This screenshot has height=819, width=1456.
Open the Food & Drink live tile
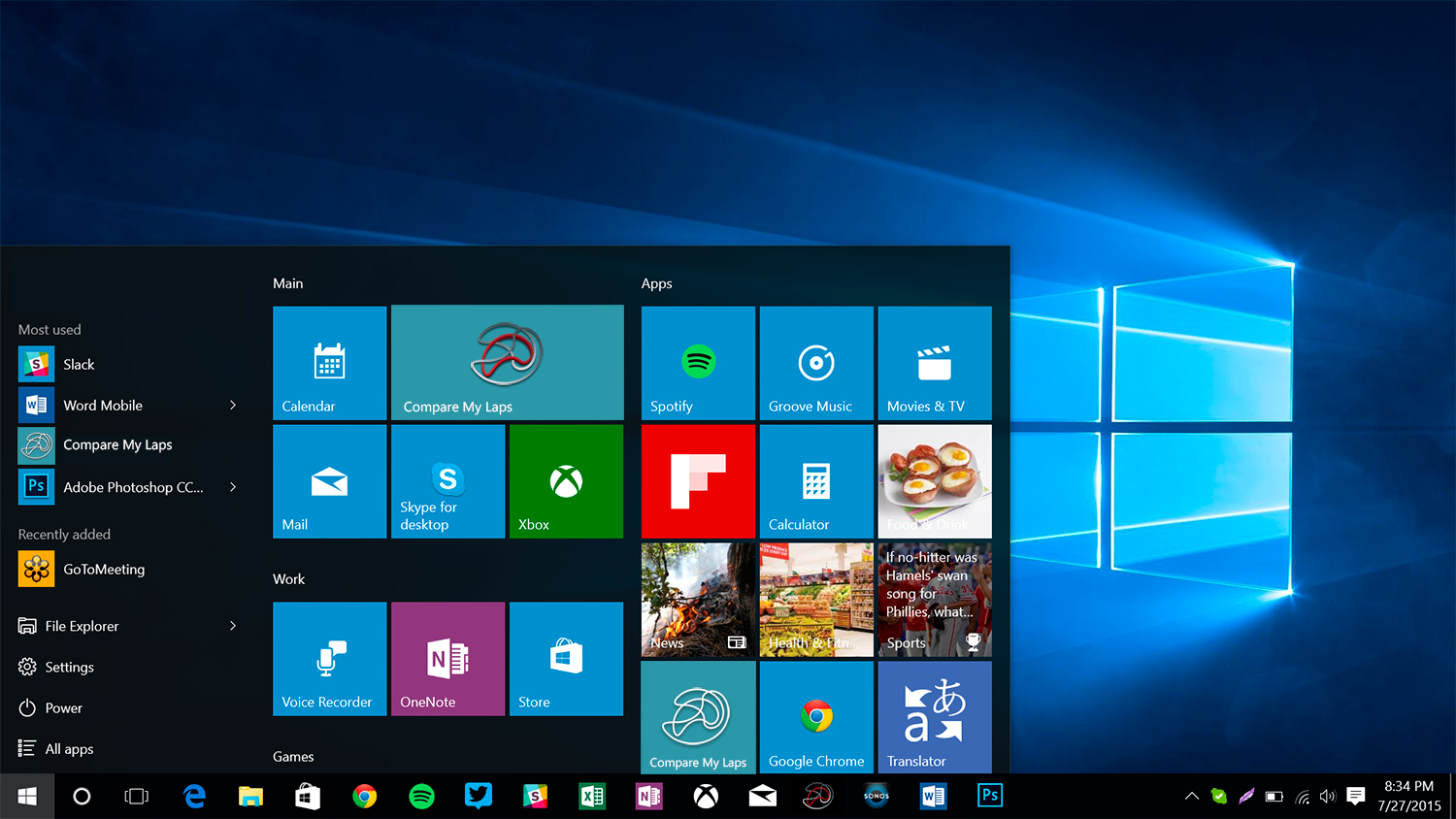click(x=934, y=481)
